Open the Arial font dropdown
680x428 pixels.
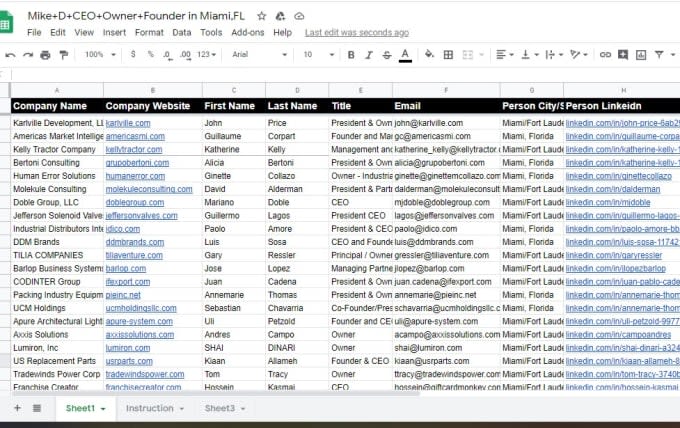pos(259,55)
